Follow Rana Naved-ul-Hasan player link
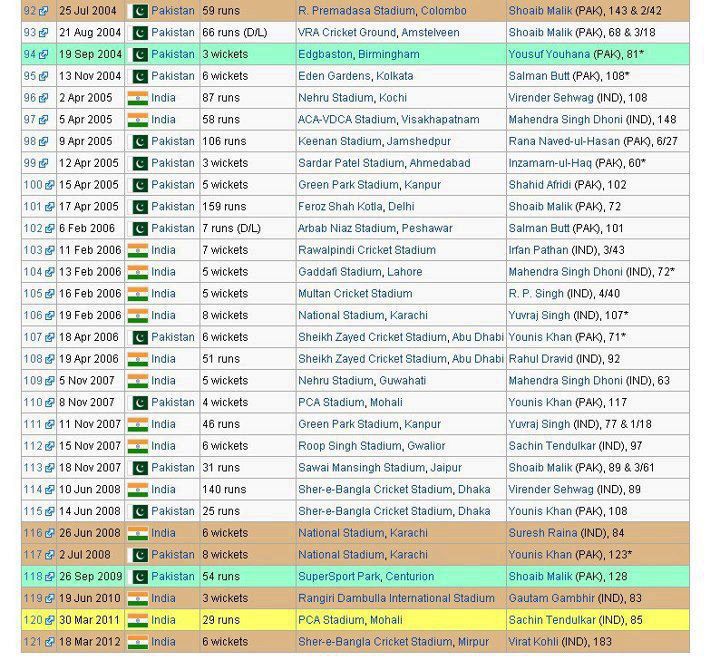This screenshot has width=720, height=670. tap(564, 141)
